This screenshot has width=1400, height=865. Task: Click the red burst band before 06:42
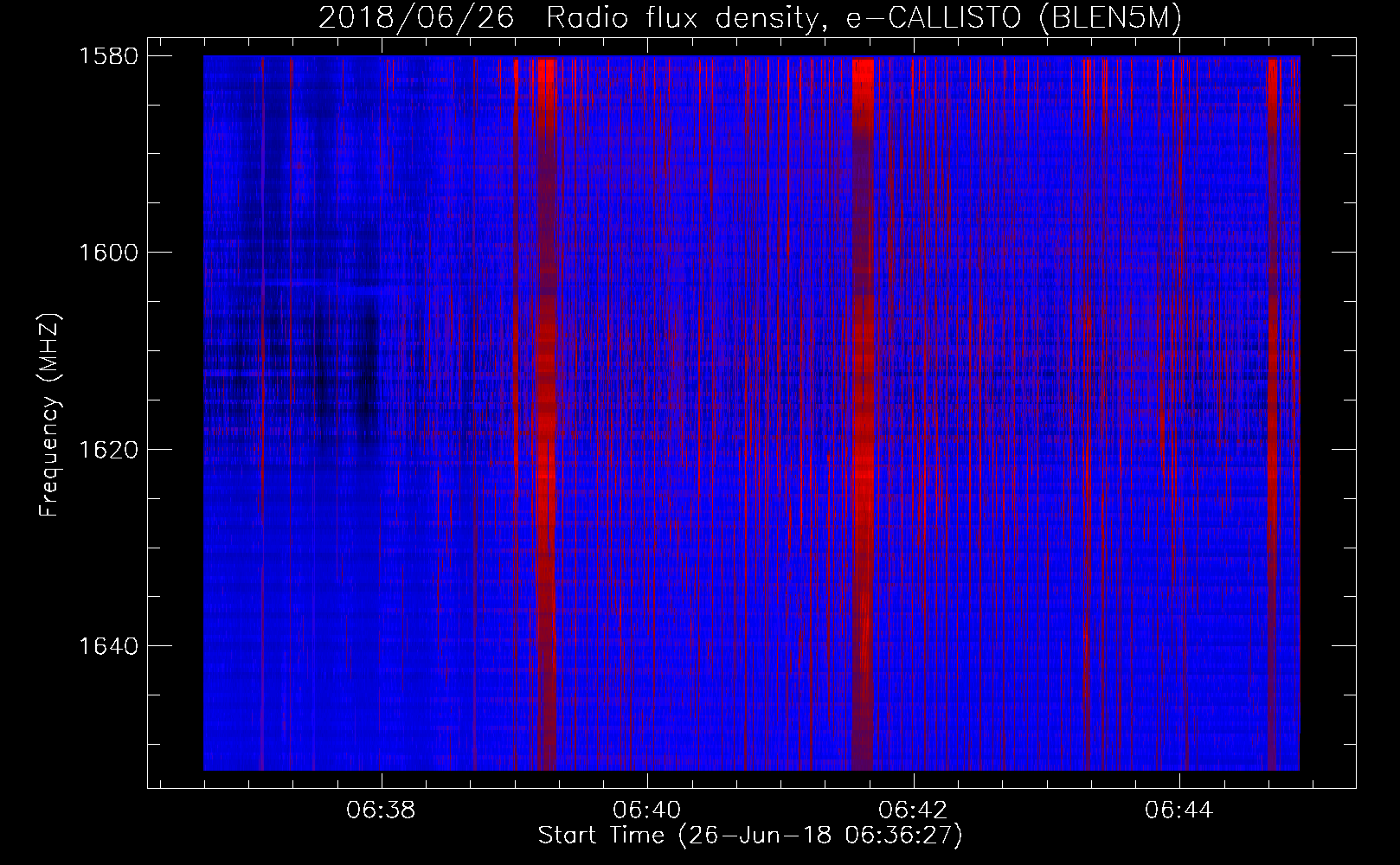(x=863, y=413)
